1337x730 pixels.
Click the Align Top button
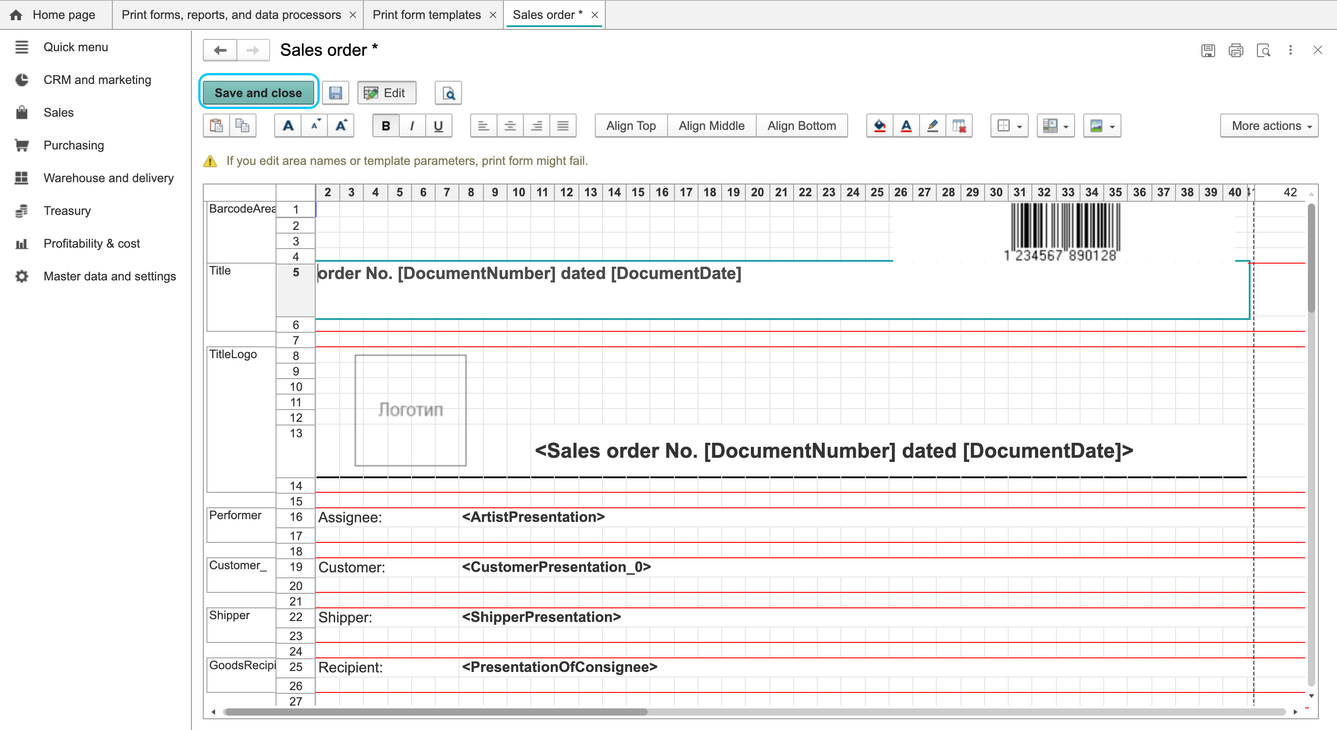631,126
